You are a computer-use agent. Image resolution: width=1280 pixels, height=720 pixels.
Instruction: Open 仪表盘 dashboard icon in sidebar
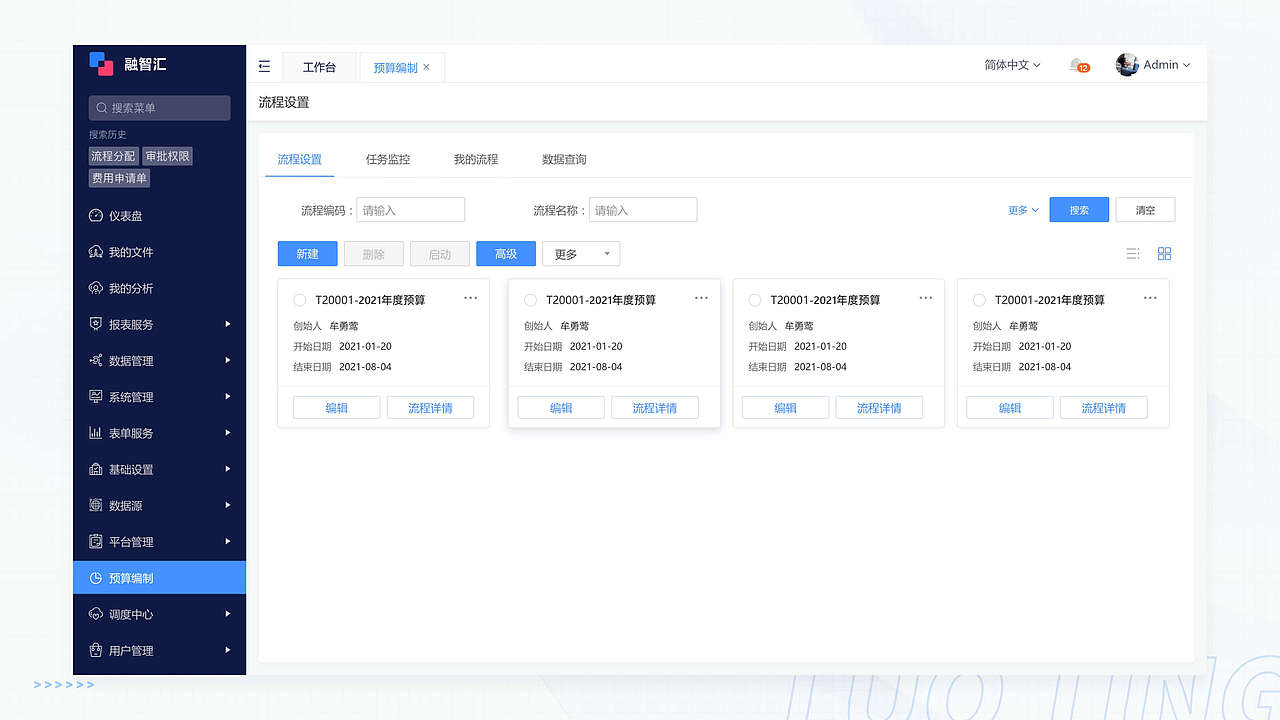[96, 216]
